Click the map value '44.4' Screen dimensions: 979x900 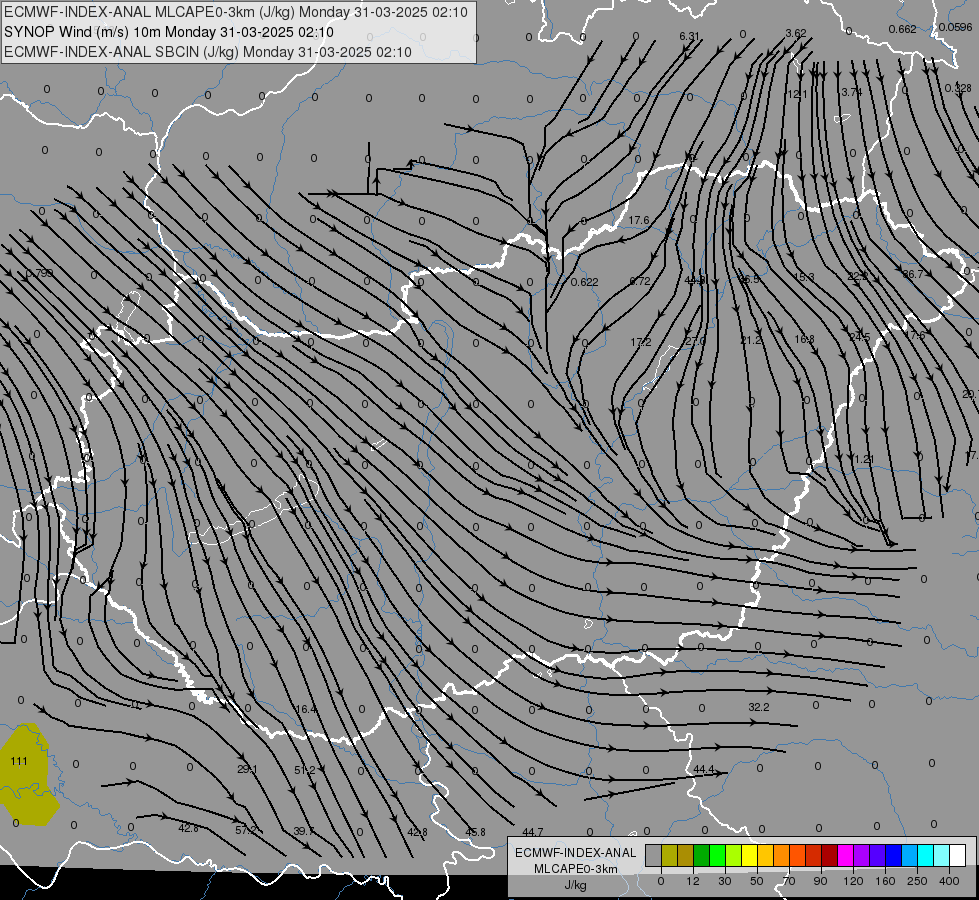pos(704,769)
